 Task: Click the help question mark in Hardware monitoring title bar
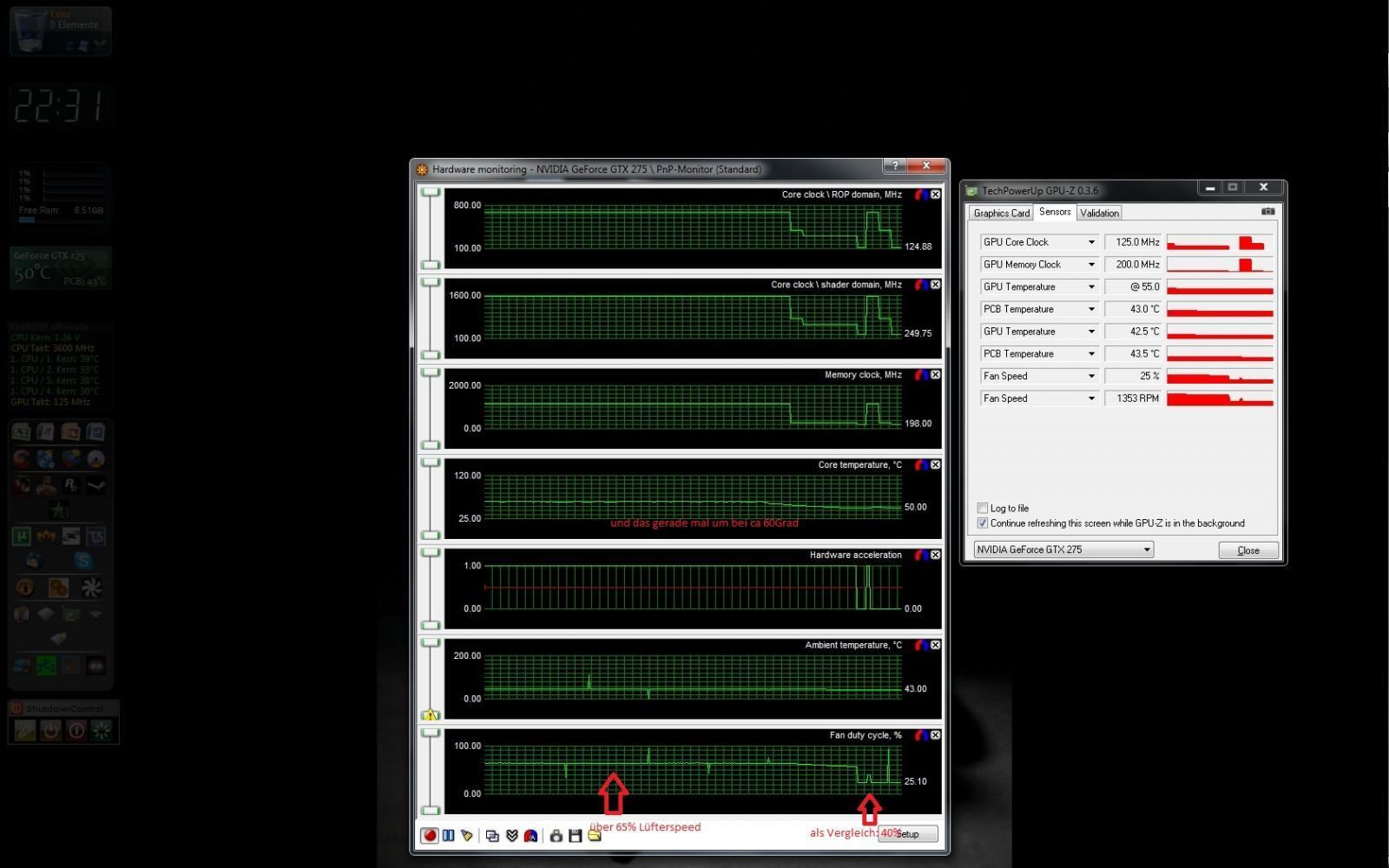point(895,166)
